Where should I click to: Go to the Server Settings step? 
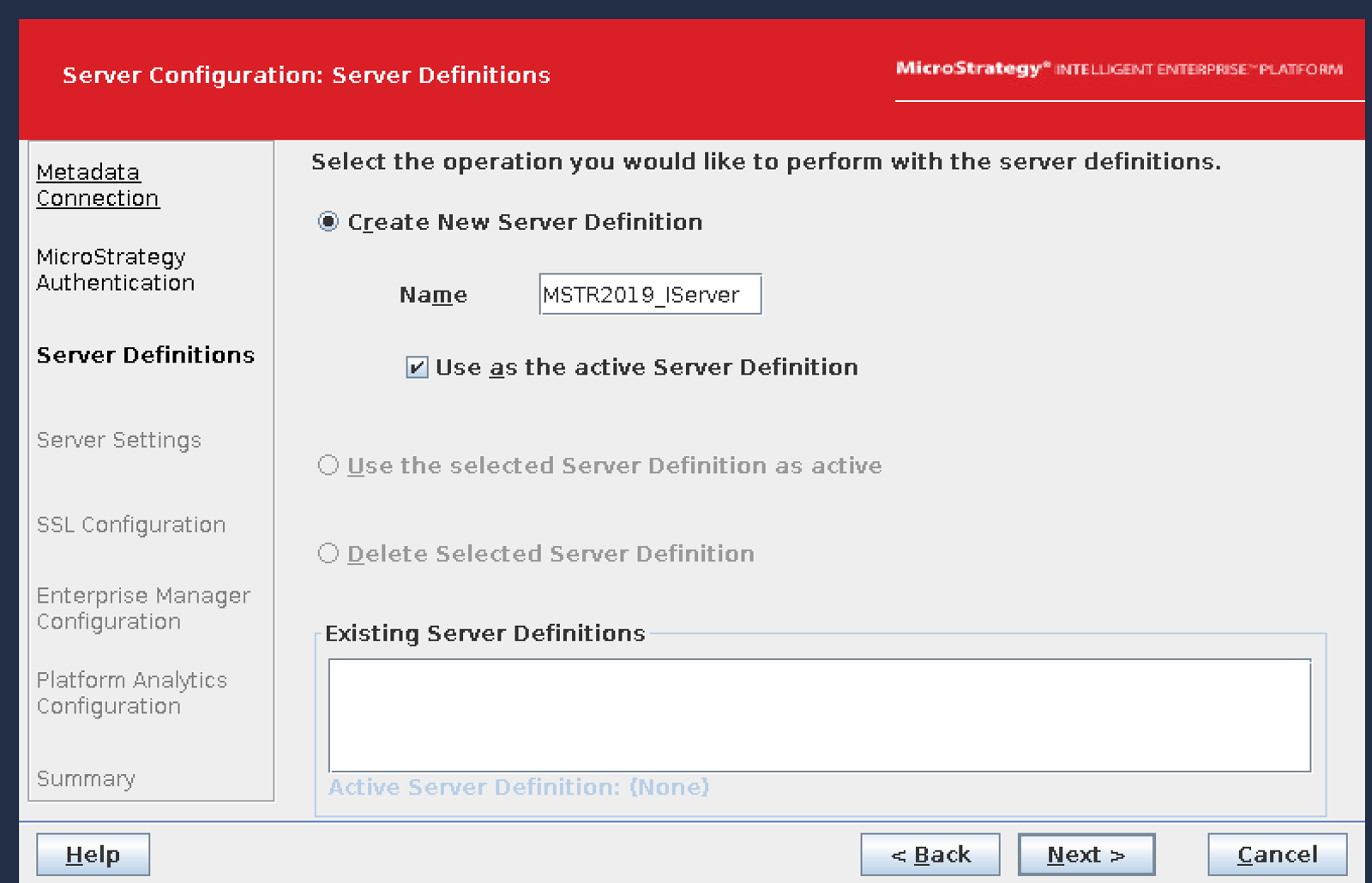pyautogui.click(x=118, y=440)
